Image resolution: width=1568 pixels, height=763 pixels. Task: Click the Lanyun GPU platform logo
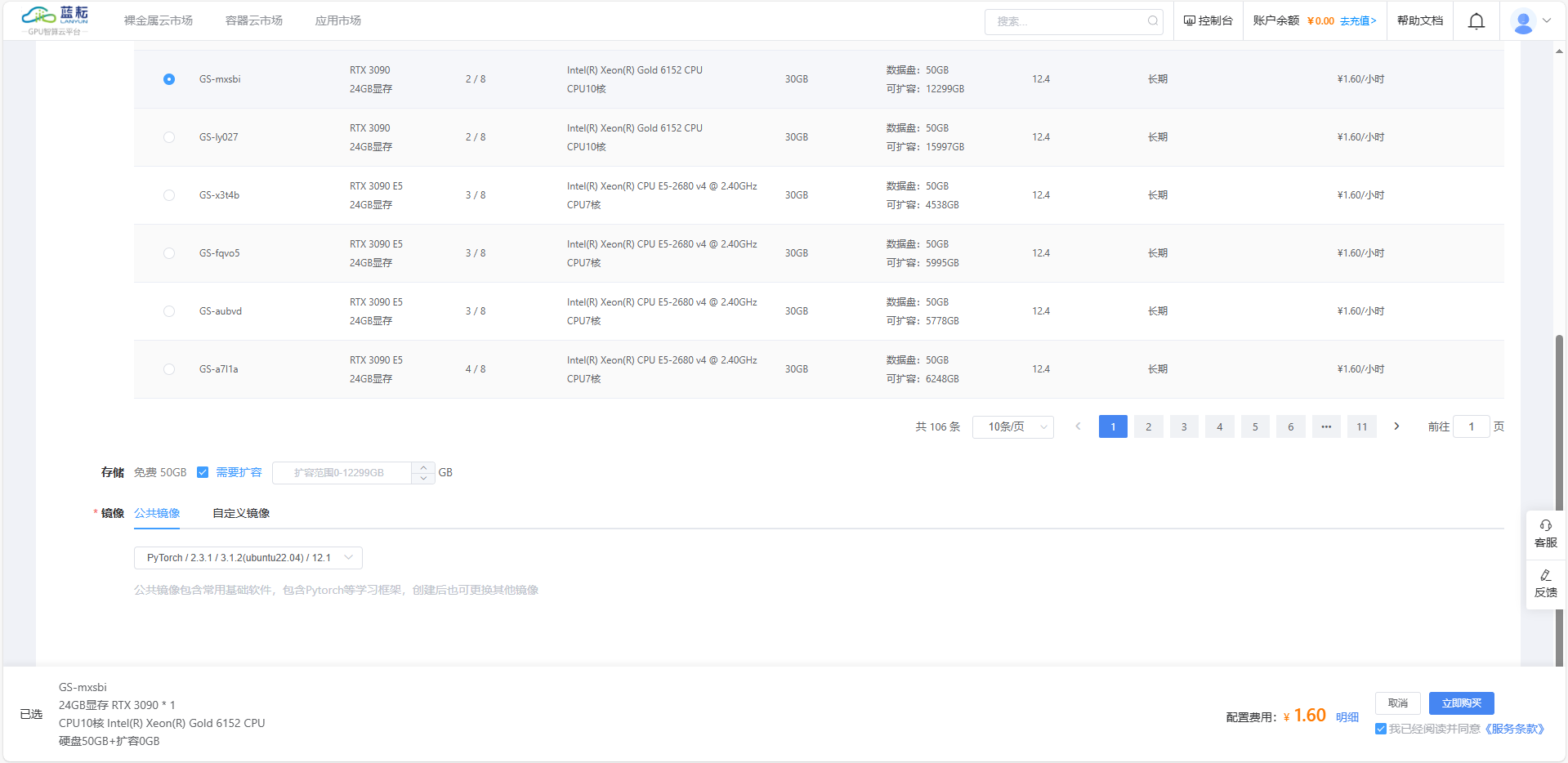[x=55, y=20]
